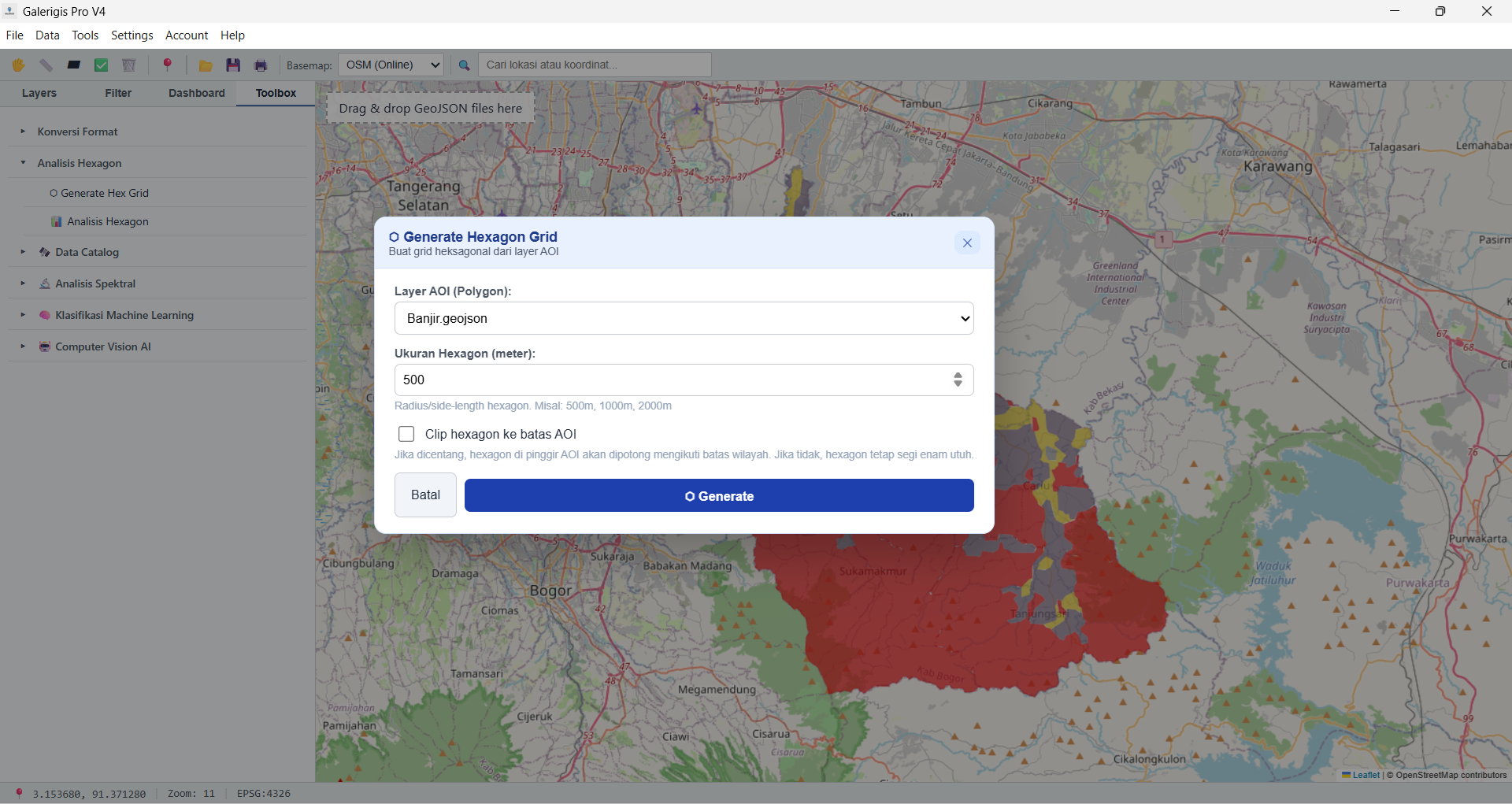Click the "EPSG:4326" status bar text
The height and width of the screenshot is (804, 1512).
pyautogui.click(x=264, y=794)
